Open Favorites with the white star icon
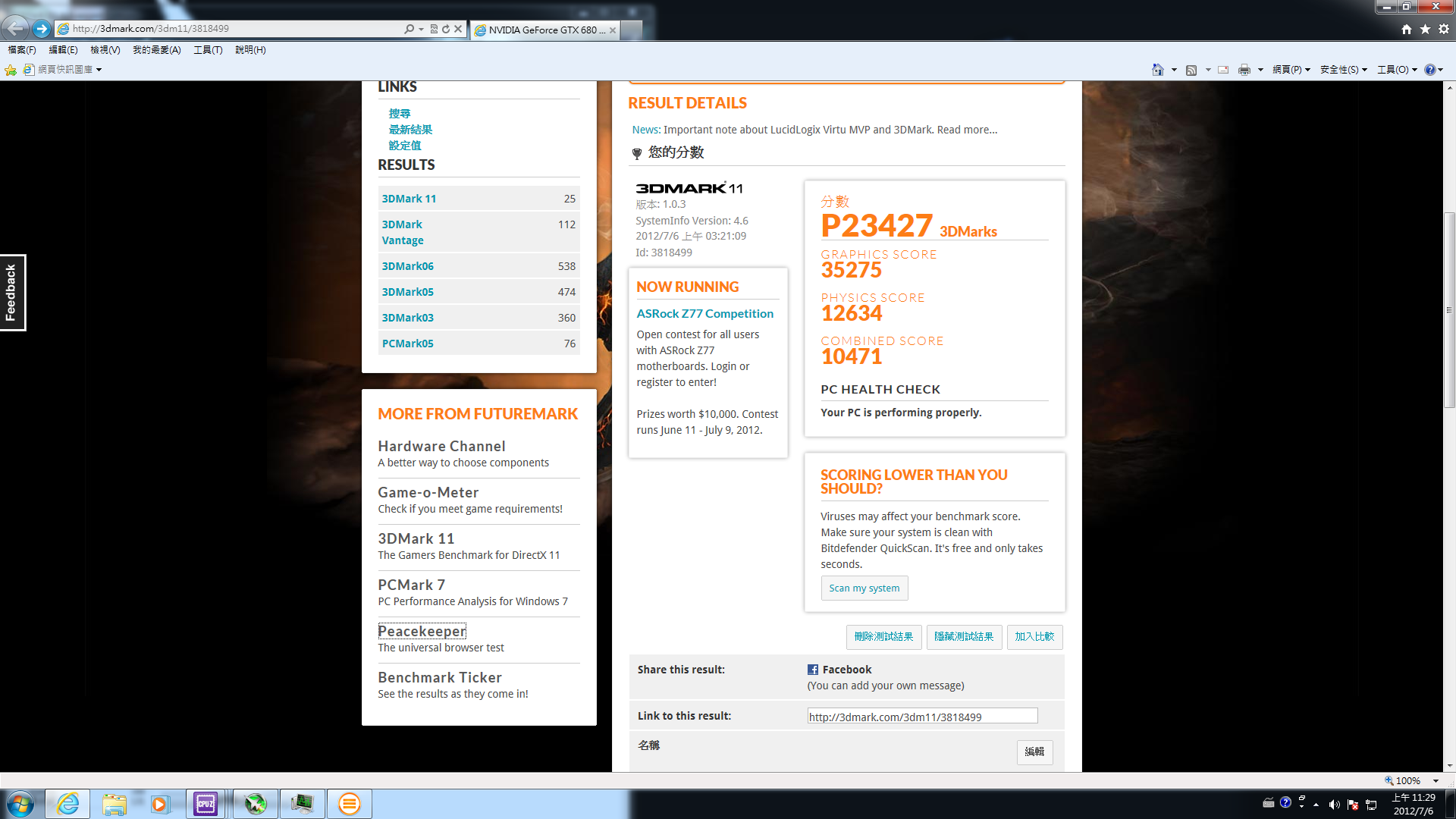This screenshot has height=819, width=1456. coord(1426,29)
